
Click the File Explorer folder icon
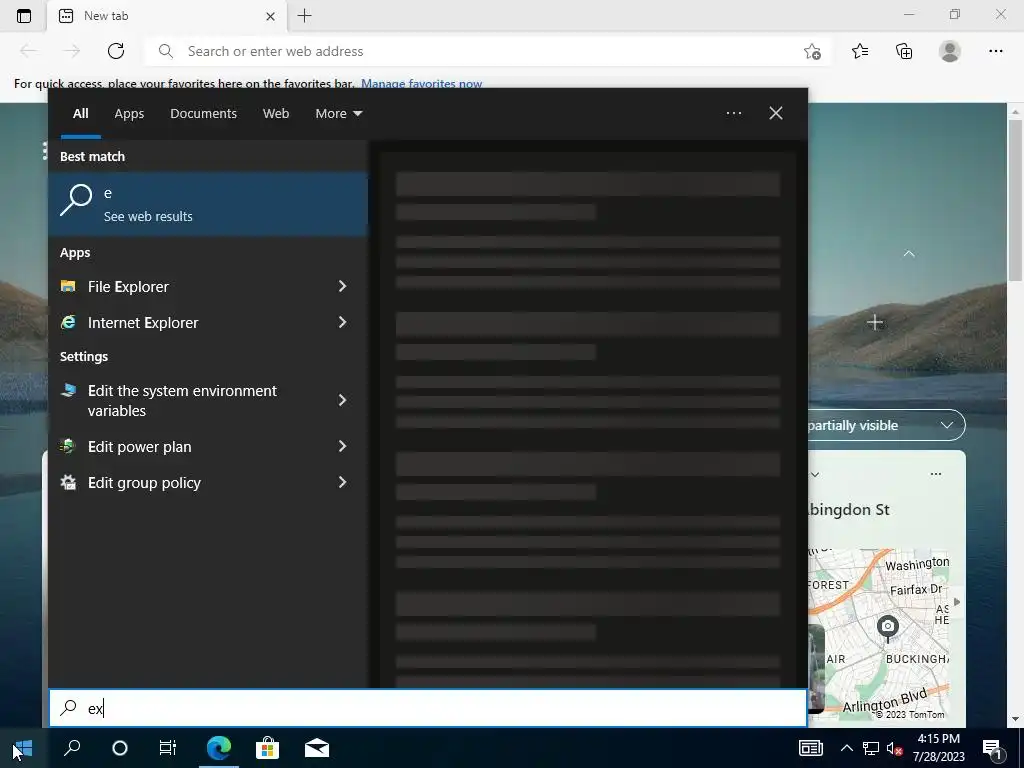pos(68,286)
